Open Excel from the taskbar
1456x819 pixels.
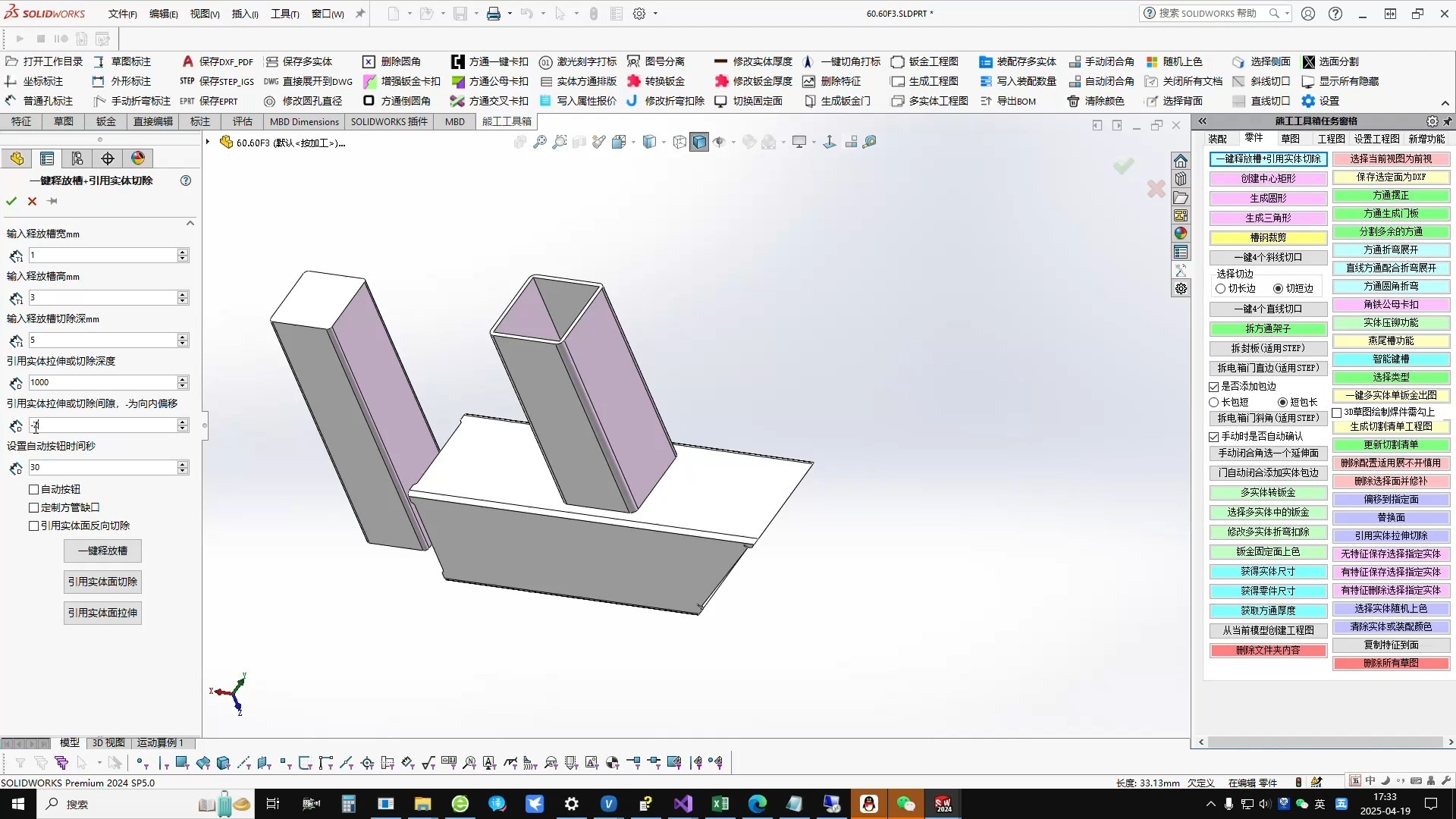pos(720,803)
